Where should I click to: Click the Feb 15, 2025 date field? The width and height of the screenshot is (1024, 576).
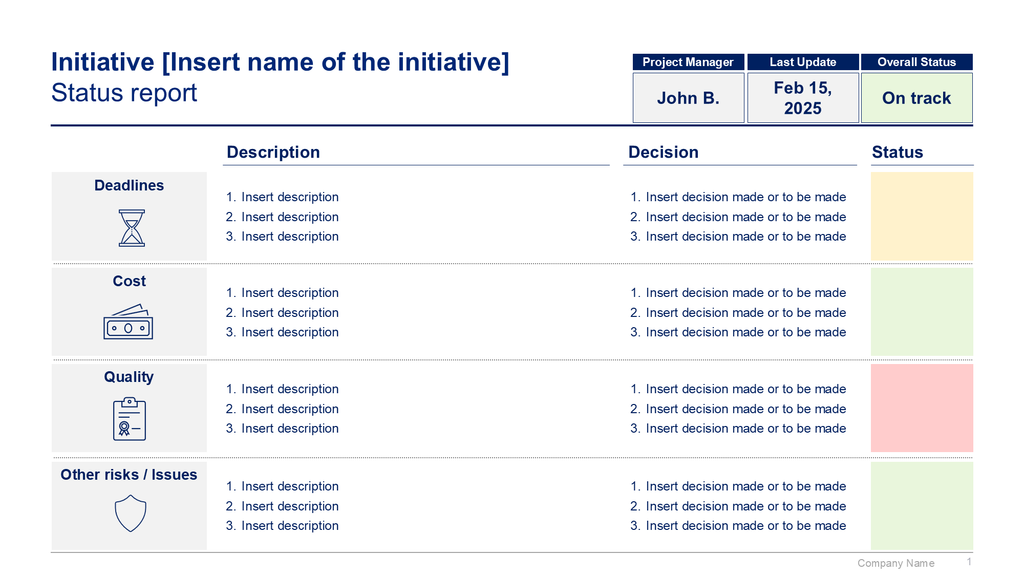click(802, 98)
